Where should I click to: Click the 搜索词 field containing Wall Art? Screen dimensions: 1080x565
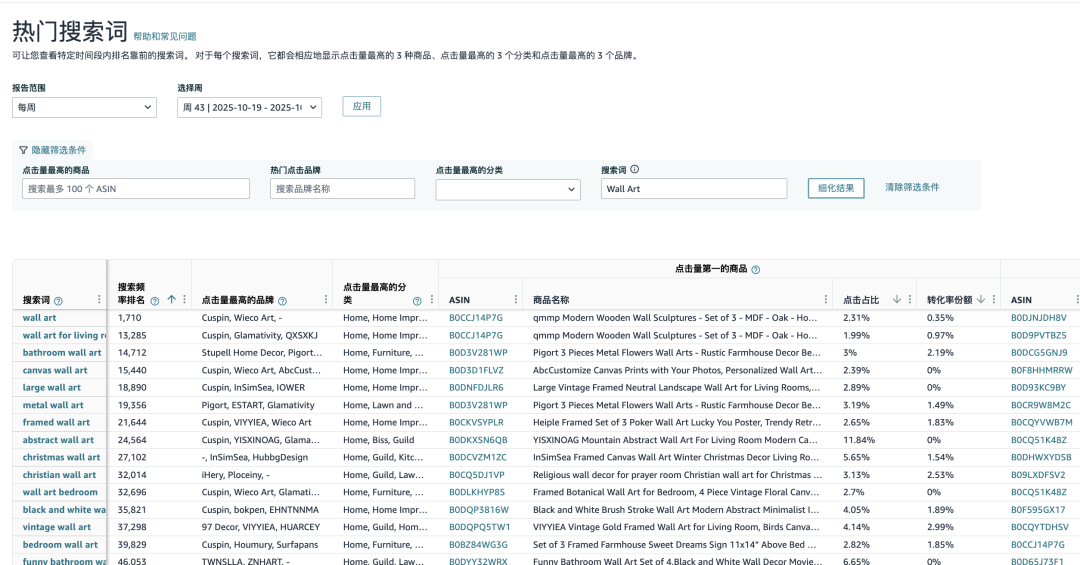click(694, 189)
